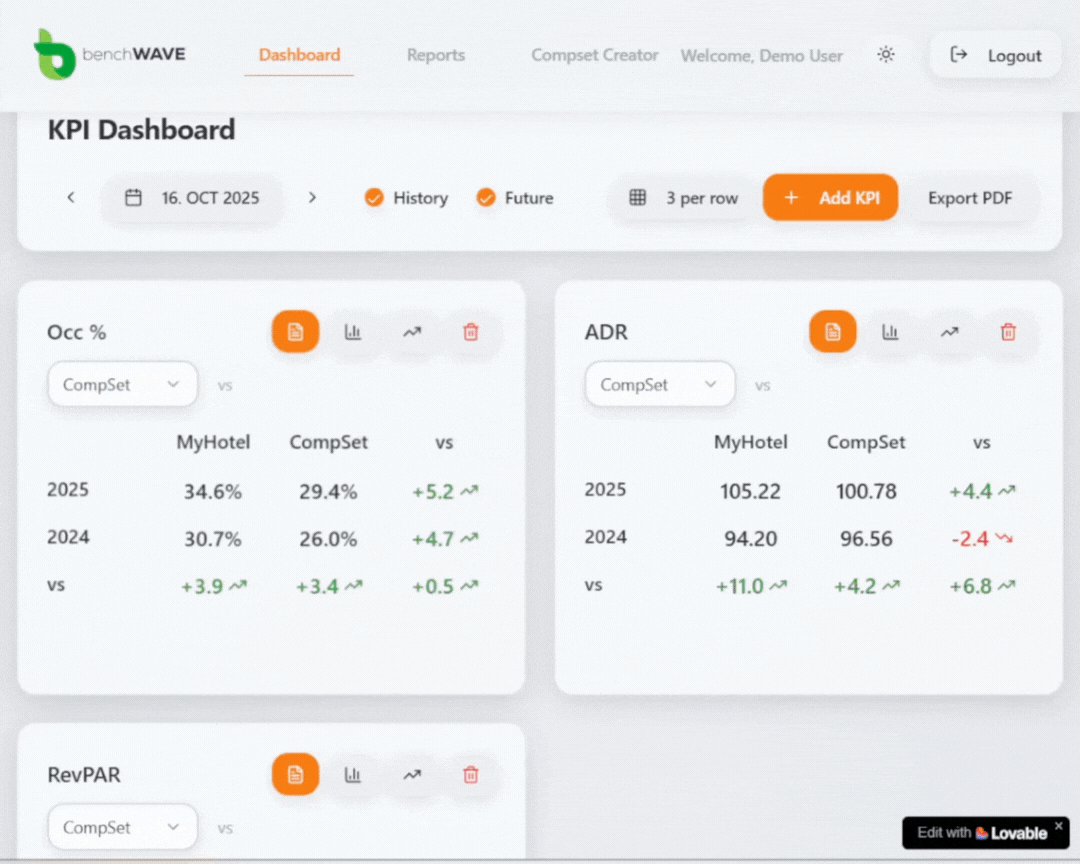This screenshot has height=864, width=1080.
Task: Delete the ADR KPI card
Action: tap(1008, 332)
